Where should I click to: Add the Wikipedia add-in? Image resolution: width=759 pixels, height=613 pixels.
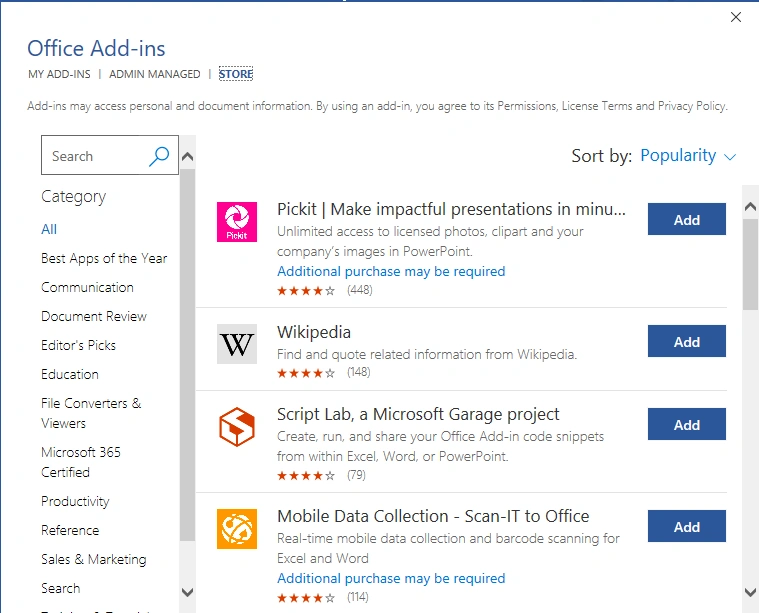click(x=686, y=341)
